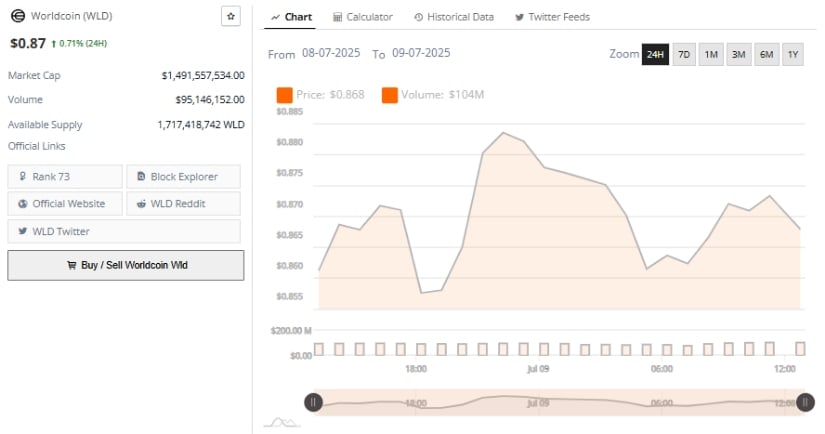Click Volume value $95,146,152.00
This screenshot has width=825, height=434.
(210, 99)
